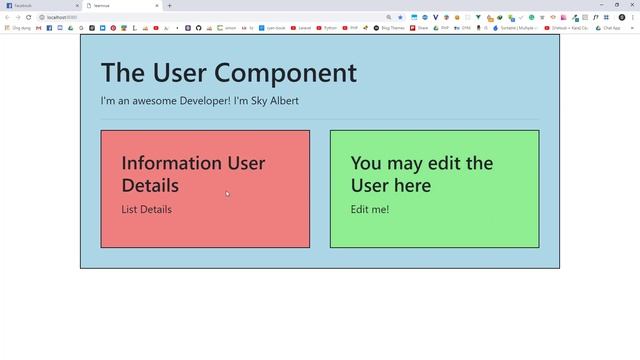Screen dimensions: 640x360
Task: Open the Python YouTube bookmark
Action: coord(327,28)
